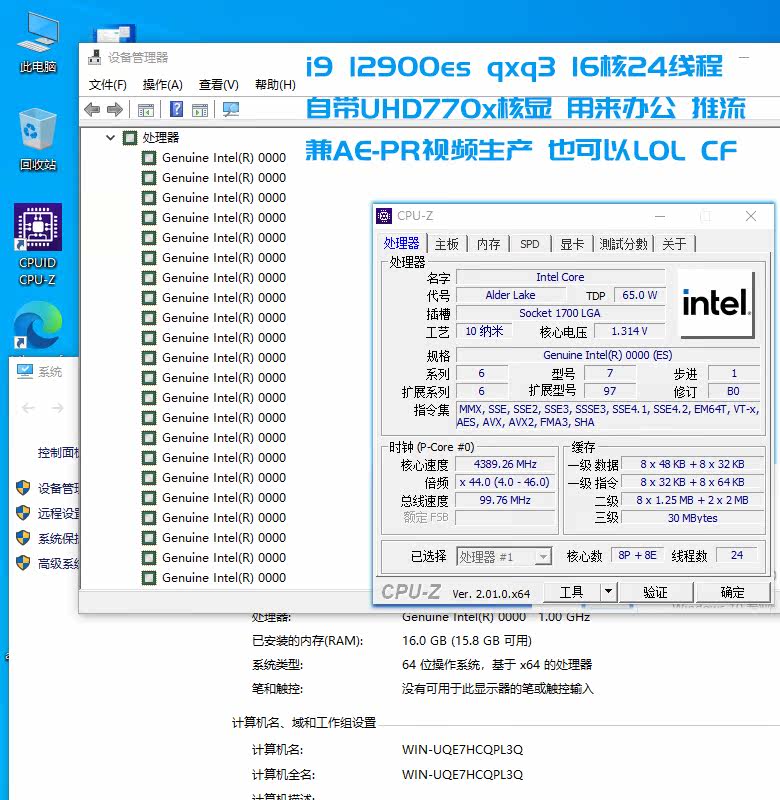
Task: Click the empty 额定 FSB field
Action: 505,518
